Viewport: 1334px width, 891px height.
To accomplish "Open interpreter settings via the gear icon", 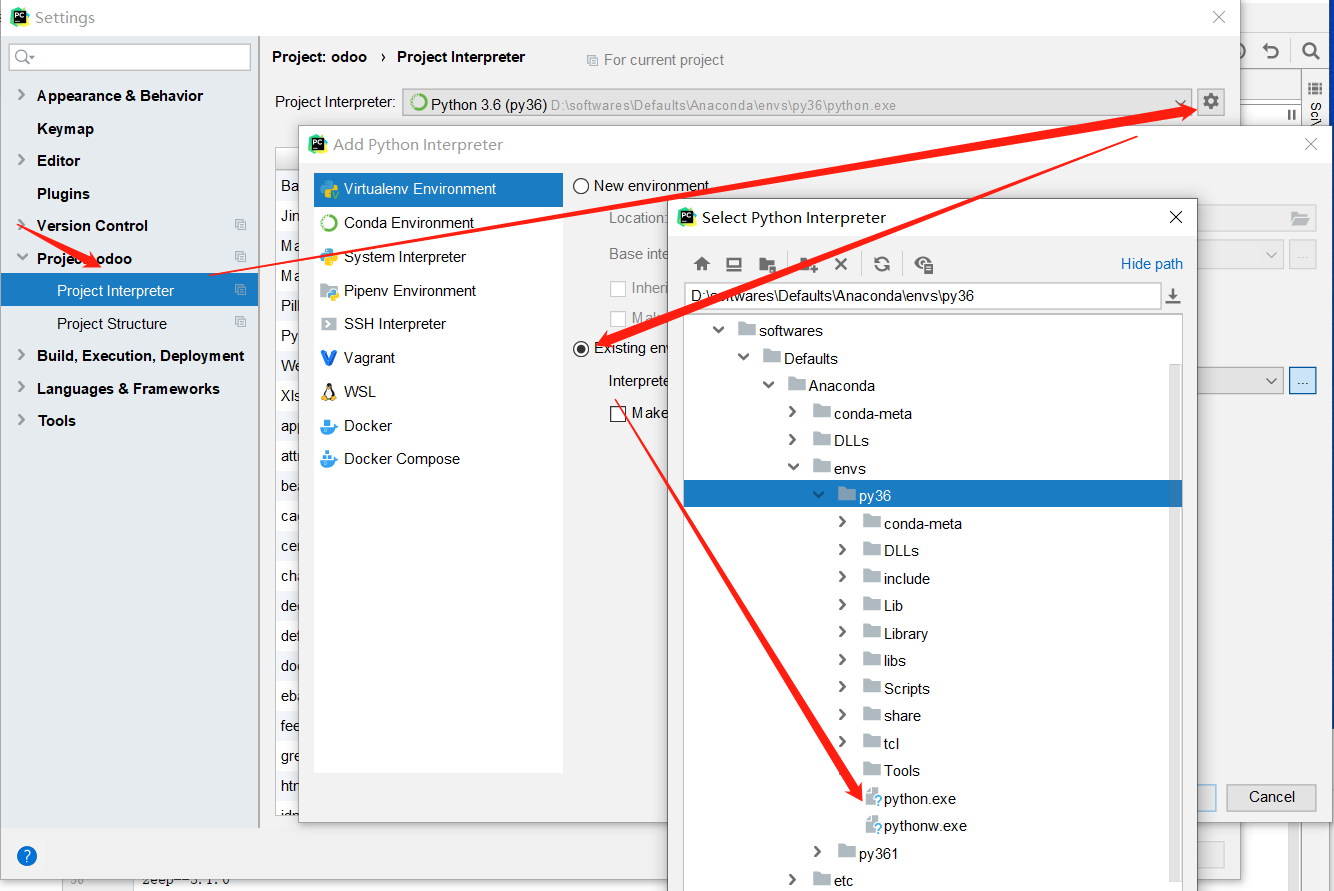I will click(1210, 101).
